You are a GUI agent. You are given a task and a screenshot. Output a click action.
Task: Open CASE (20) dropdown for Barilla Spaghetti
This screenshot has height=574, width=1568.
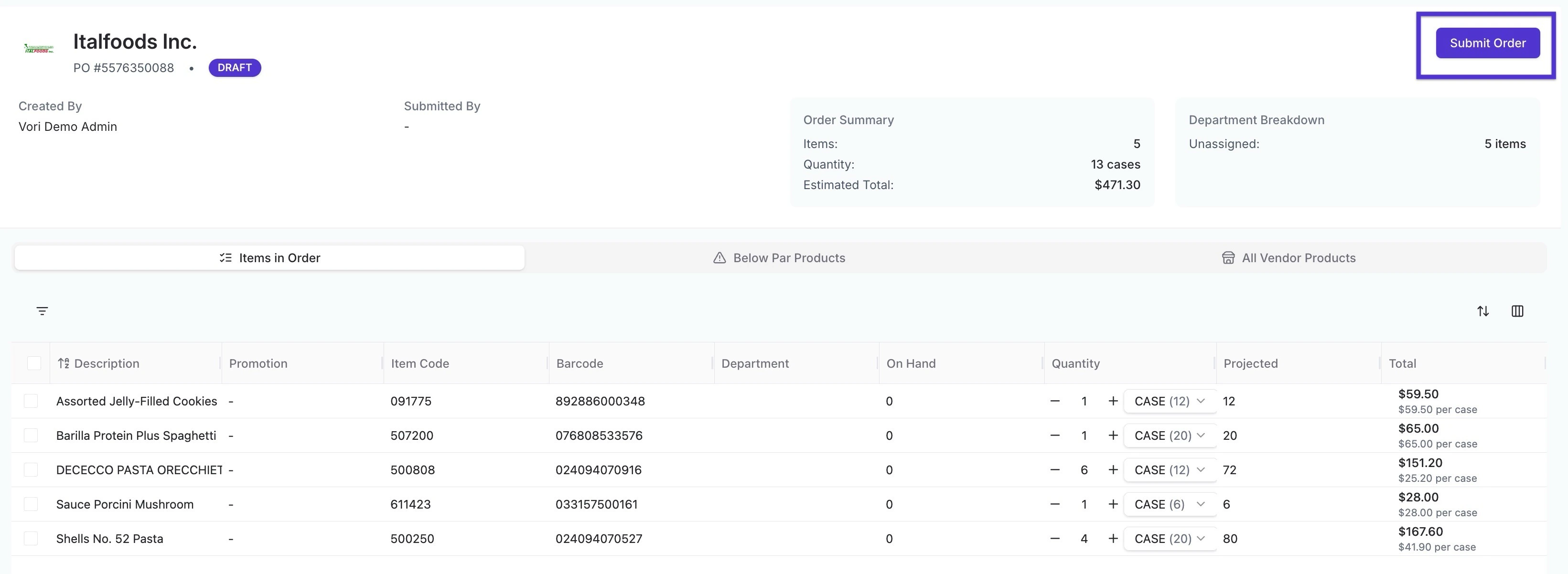pos(1169,435)
